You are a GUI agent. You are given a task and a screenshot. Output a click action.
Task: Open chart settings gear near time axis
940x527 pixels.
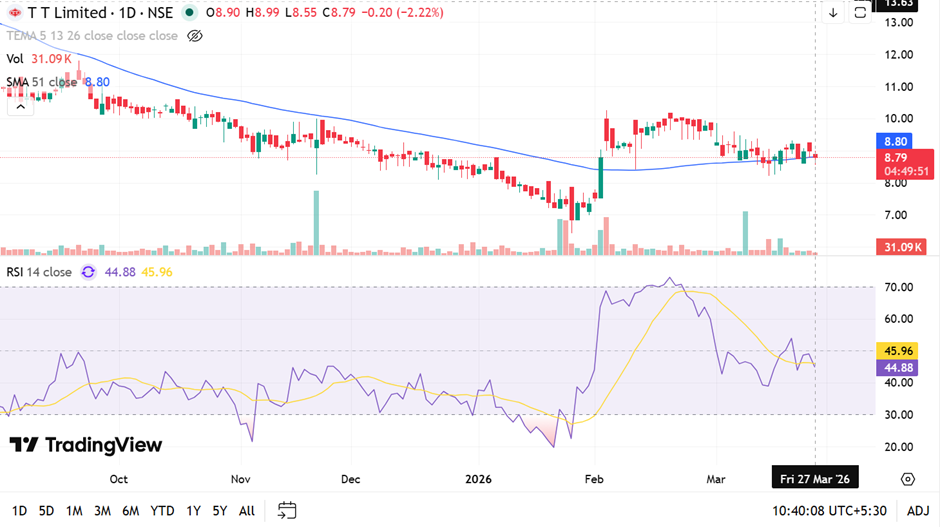pyautogui.click(x=907, y=479)
